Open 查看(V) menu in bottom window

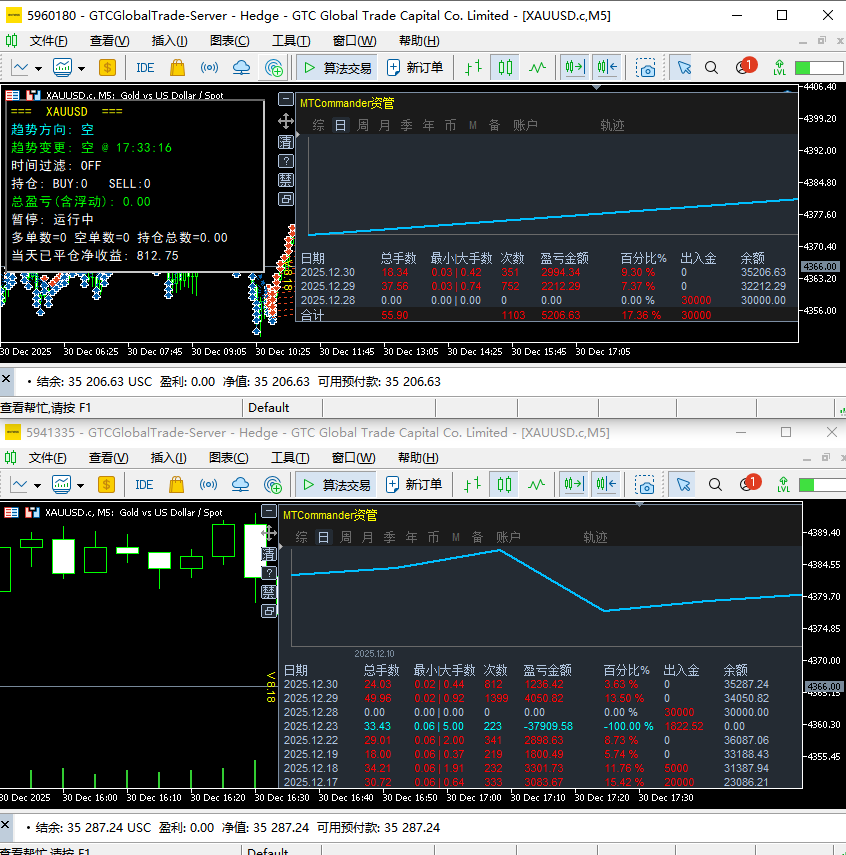pyautogui.click(x=109, y=458)
